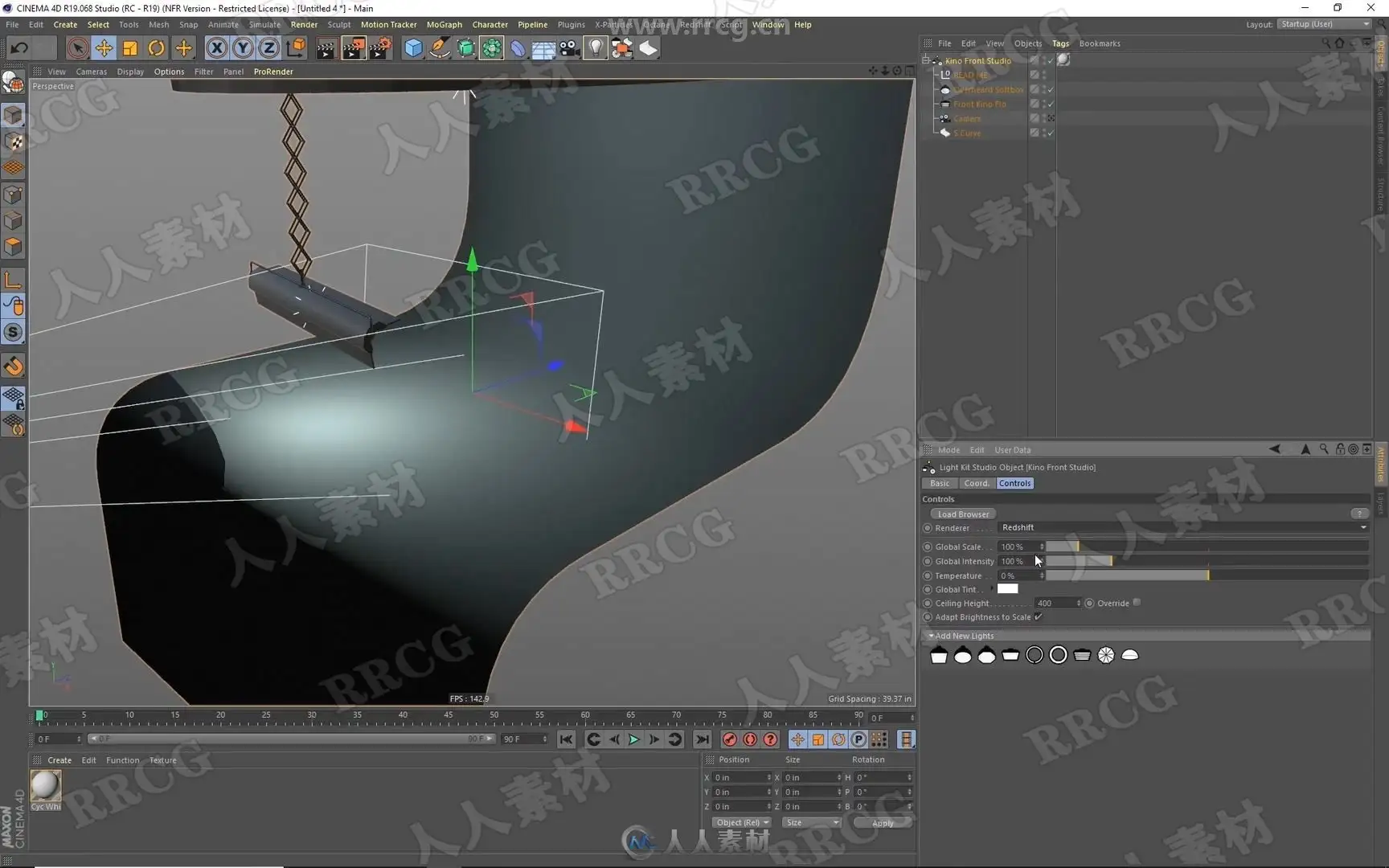1389x868 pixels.
Task: Open the Object (Rel) coordinate dropdown
Action: click(x=742, y=822)
